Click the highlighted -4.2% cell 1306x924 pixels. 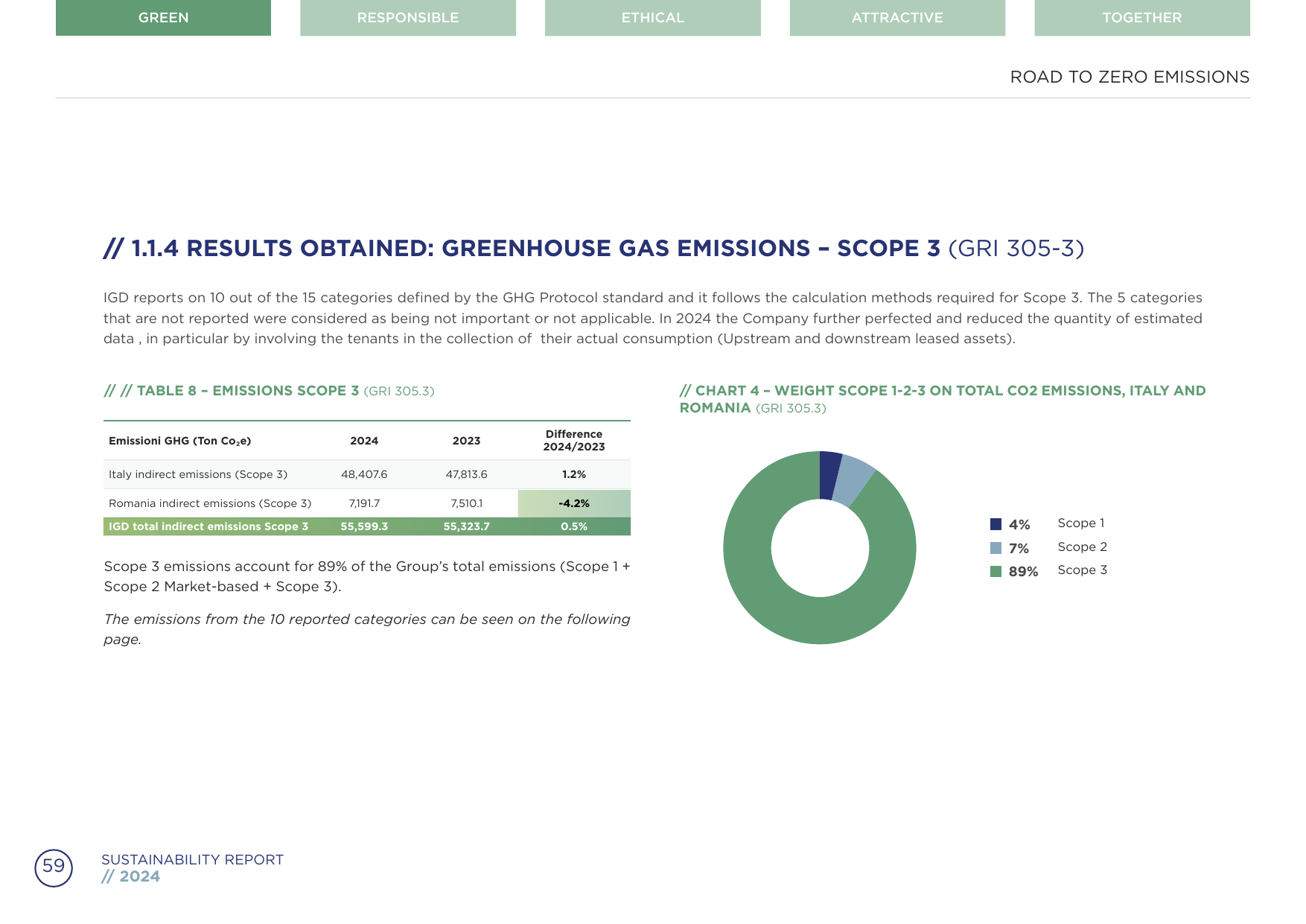(x=574, y=503)
